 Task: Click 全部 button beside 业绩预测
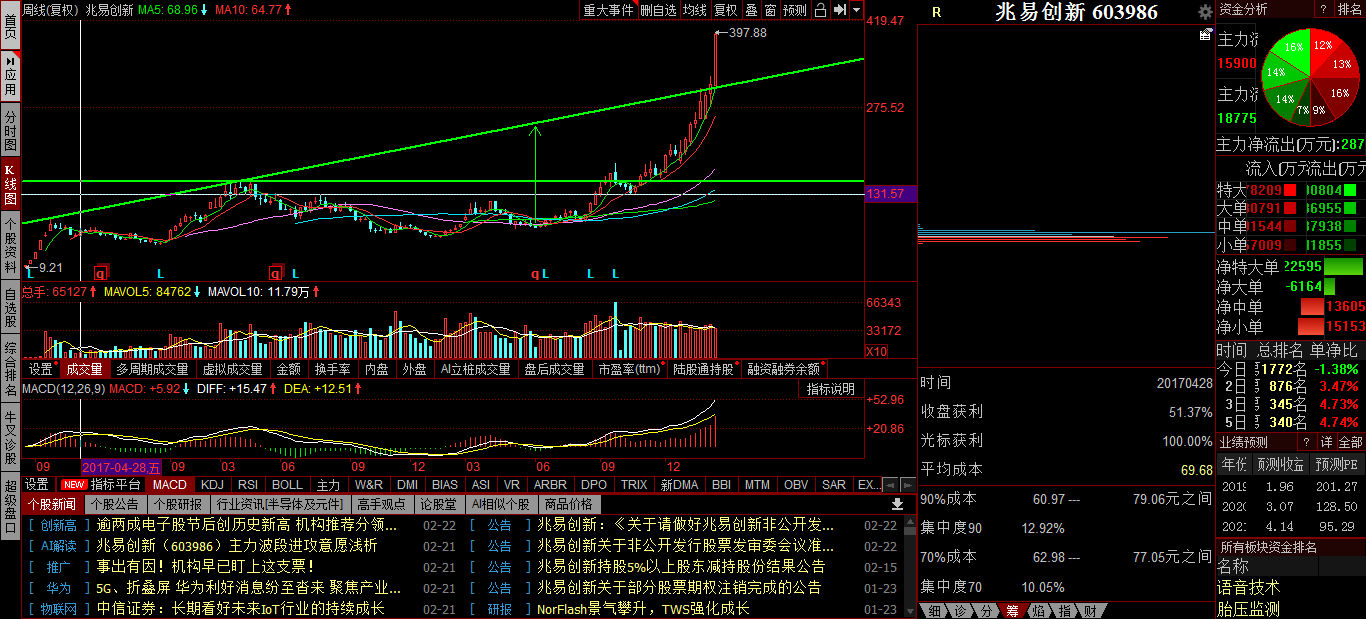1350,442
